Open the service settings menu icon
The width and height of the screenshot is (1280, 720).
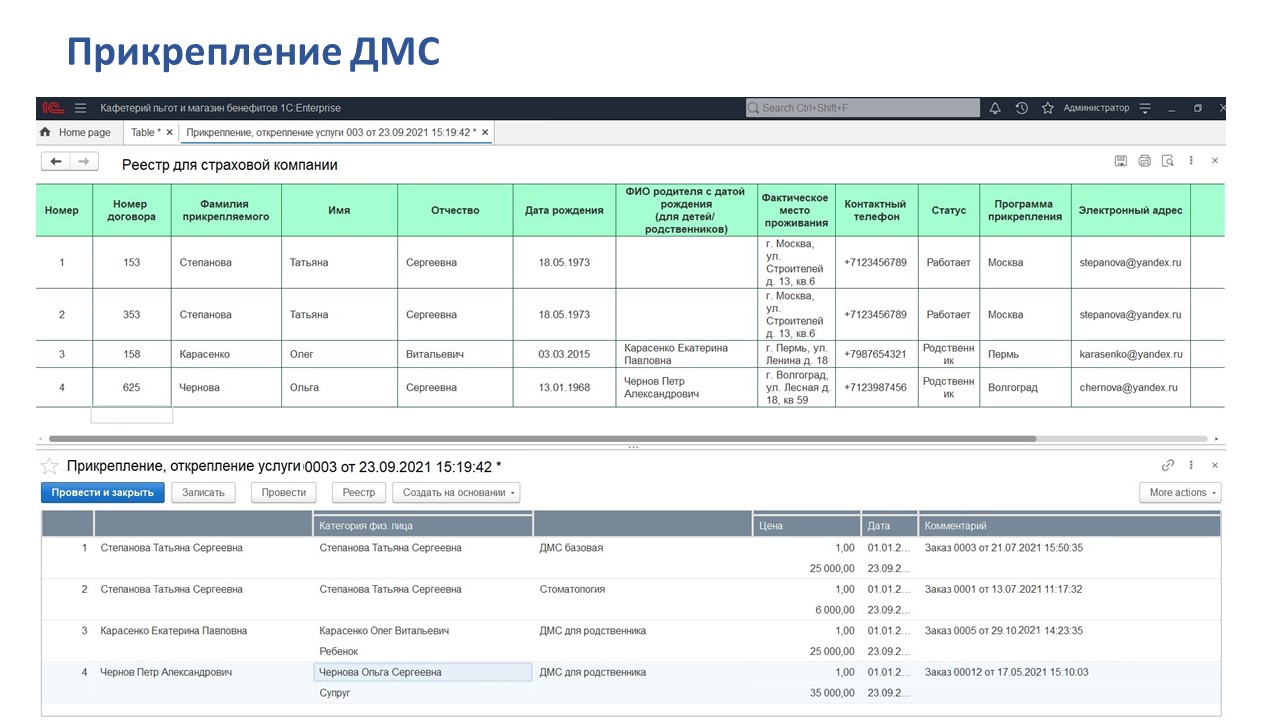(x=1145, y=108)
